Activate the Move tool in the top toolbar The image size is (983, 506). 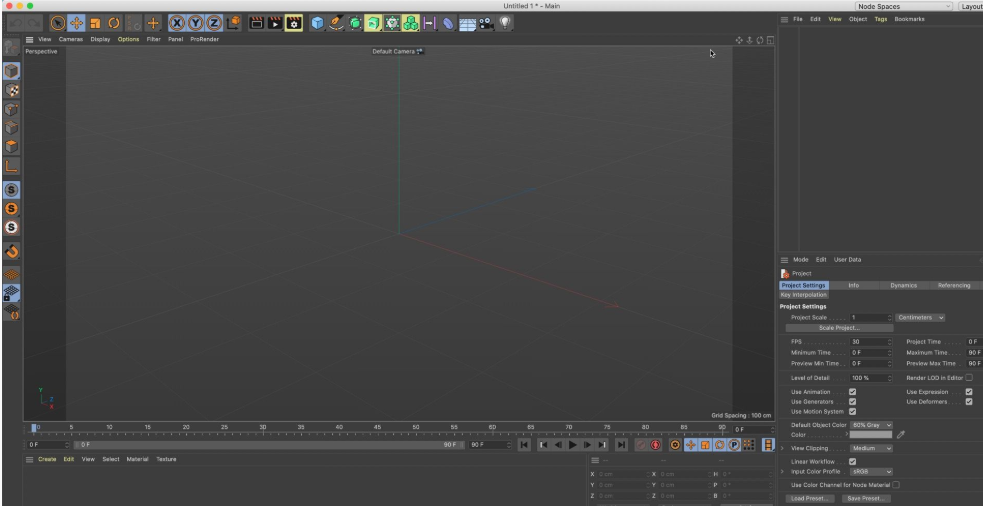76,23
